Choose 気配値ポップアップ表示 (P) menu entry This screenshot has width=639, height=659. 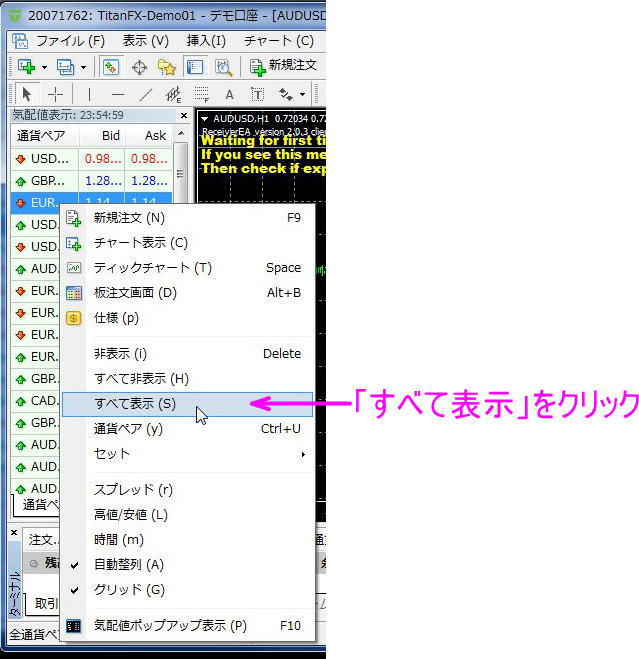(x=187, y=625)
